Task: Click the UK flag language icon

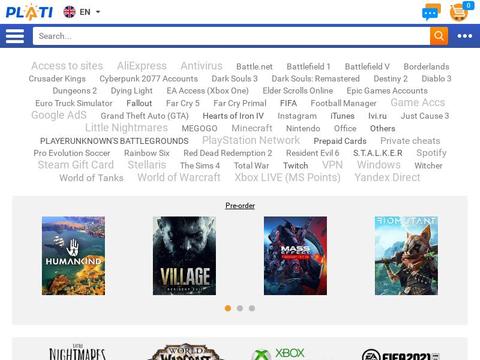Action: click(69, 12)
